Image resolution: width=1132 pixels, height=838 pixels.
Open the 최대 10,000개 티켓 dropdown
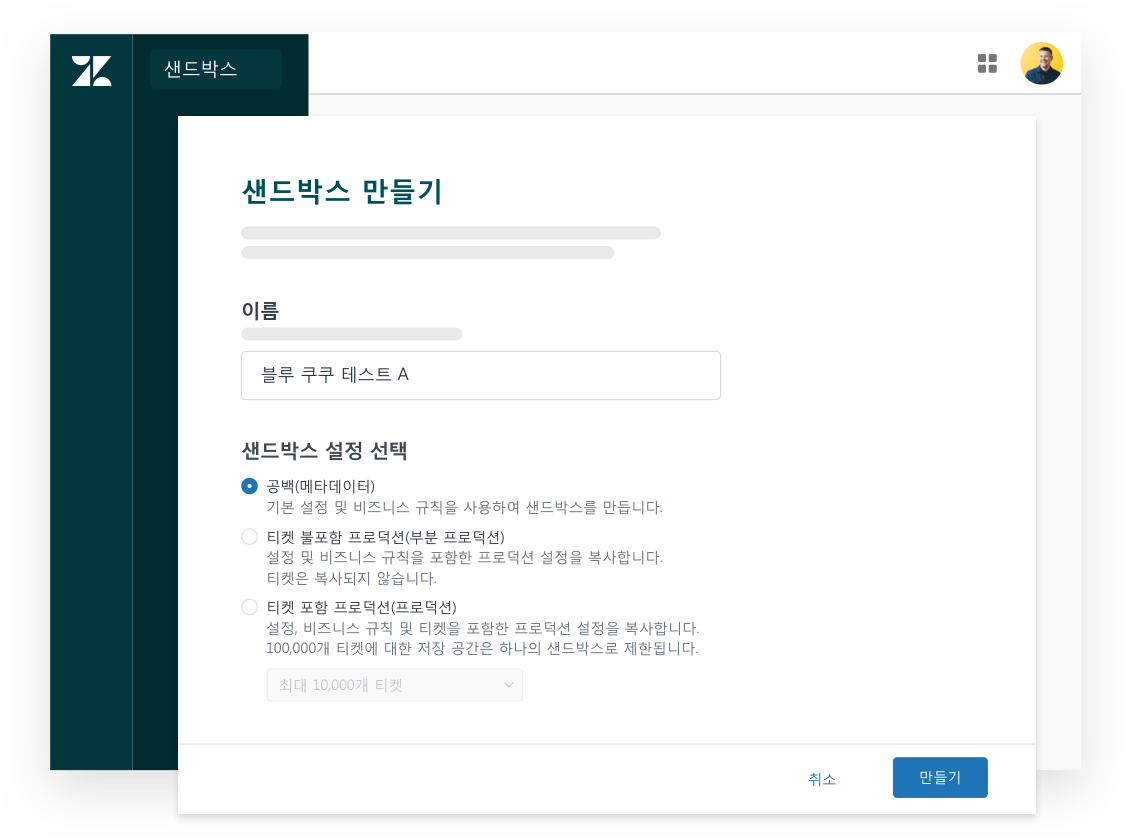pyautogui.click(x=395, y=685)
